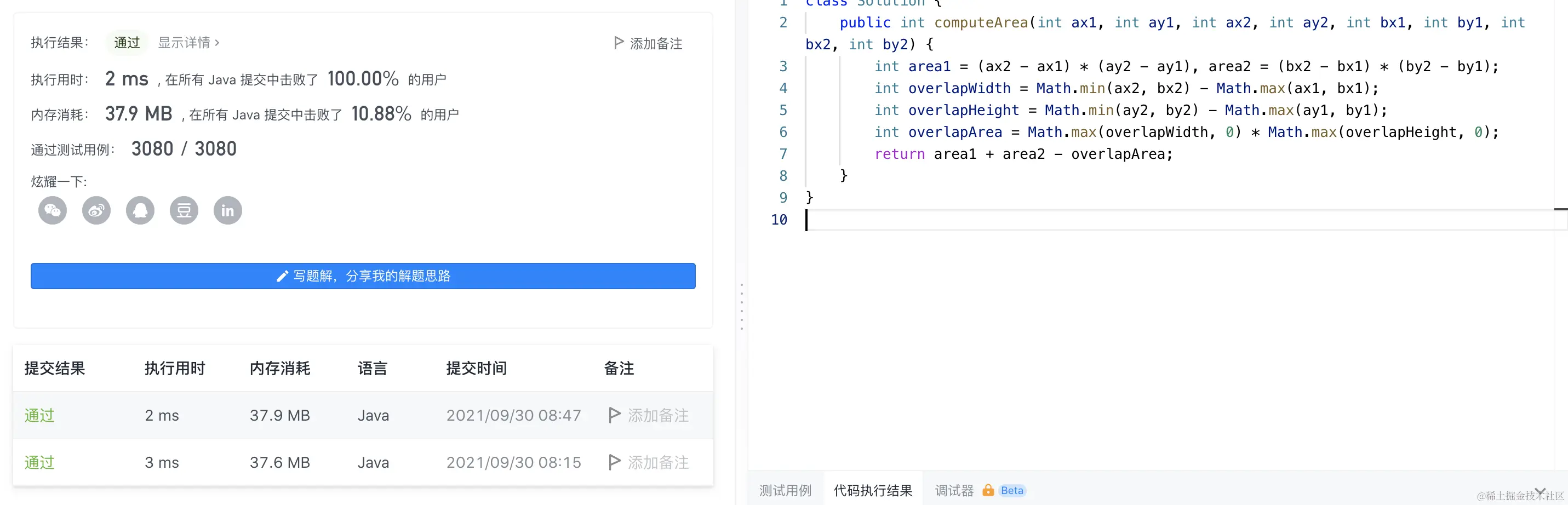This screenshot has width=1568, height=505.
Task: Click lock icon next to 调试器
Action: [988, 490]
